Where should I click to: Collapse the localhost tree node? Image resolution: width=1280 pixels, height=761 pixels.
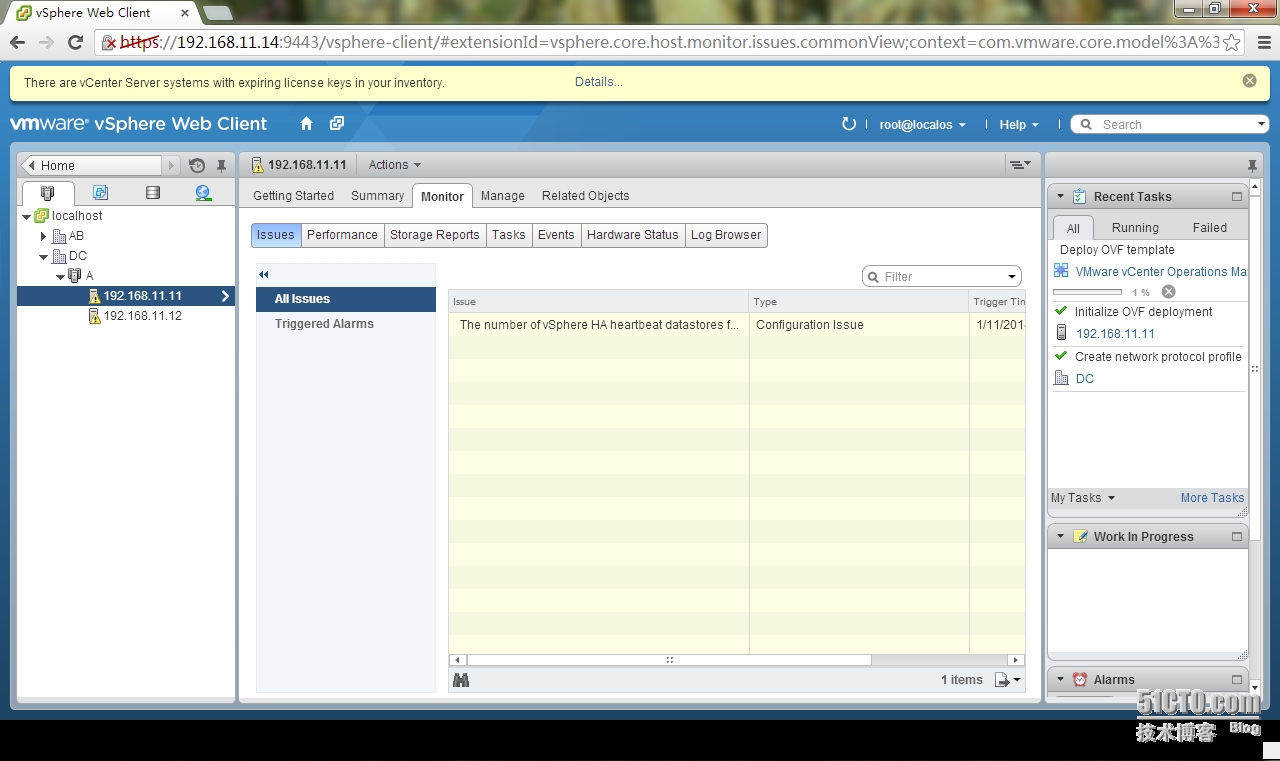tap(27, 216)
